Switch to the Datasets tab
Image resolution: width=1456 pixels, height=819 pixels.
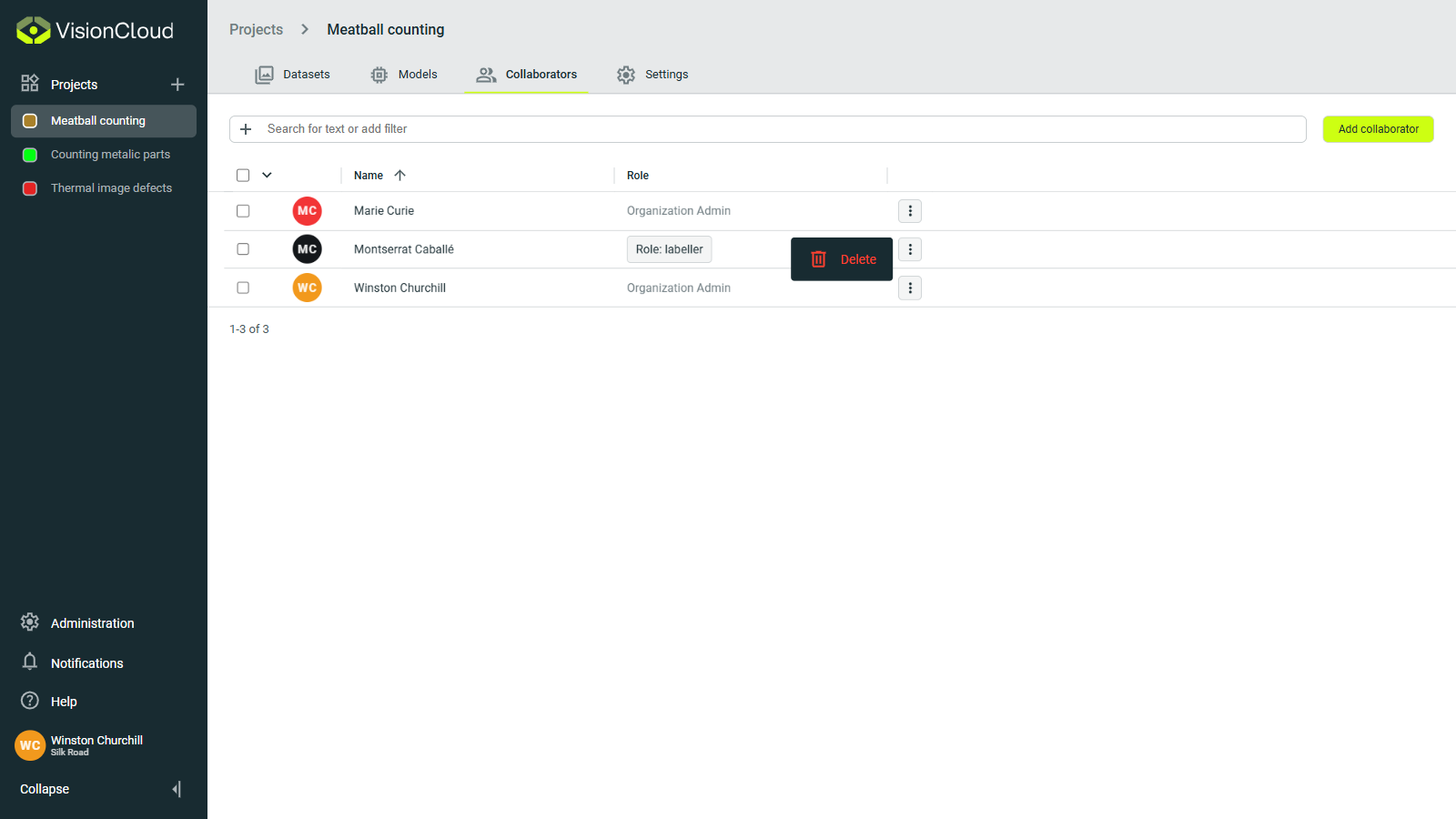[293, 75]
